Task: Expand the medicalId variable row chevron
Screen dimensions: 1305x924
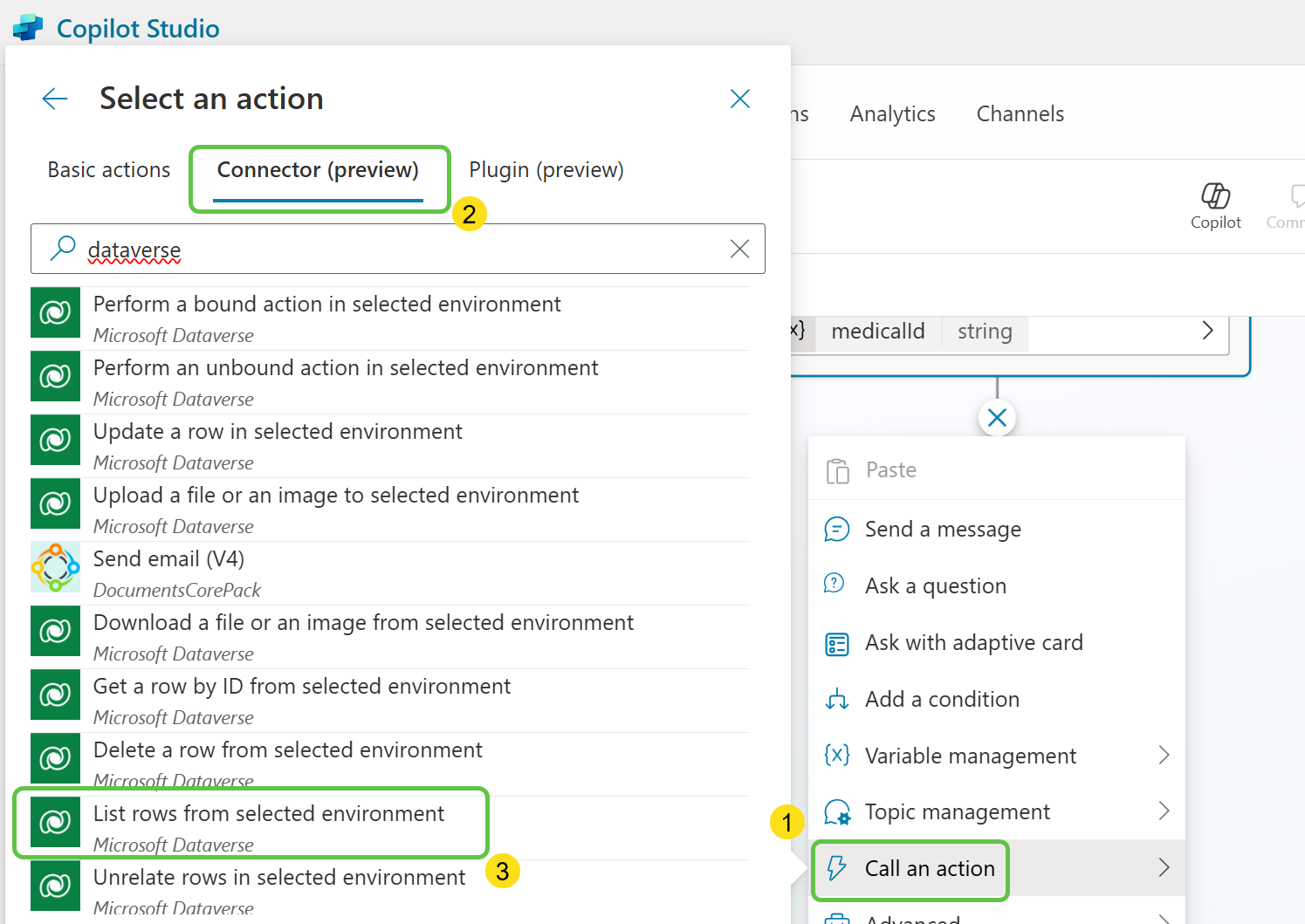Action: click(1207, 331)
